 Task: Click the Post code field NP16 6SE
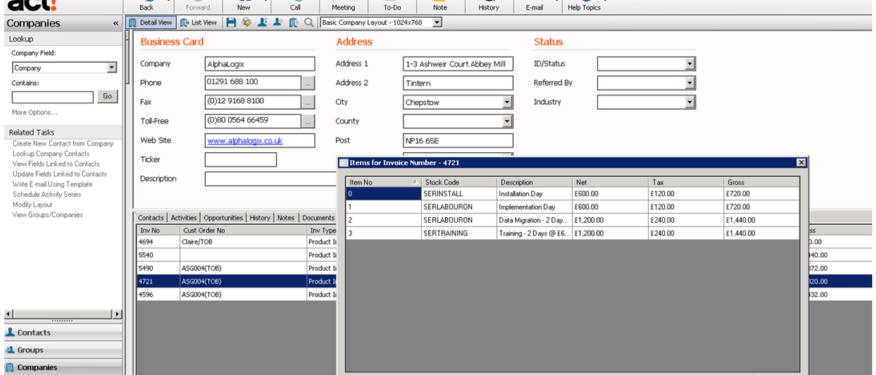coord(458,141)
